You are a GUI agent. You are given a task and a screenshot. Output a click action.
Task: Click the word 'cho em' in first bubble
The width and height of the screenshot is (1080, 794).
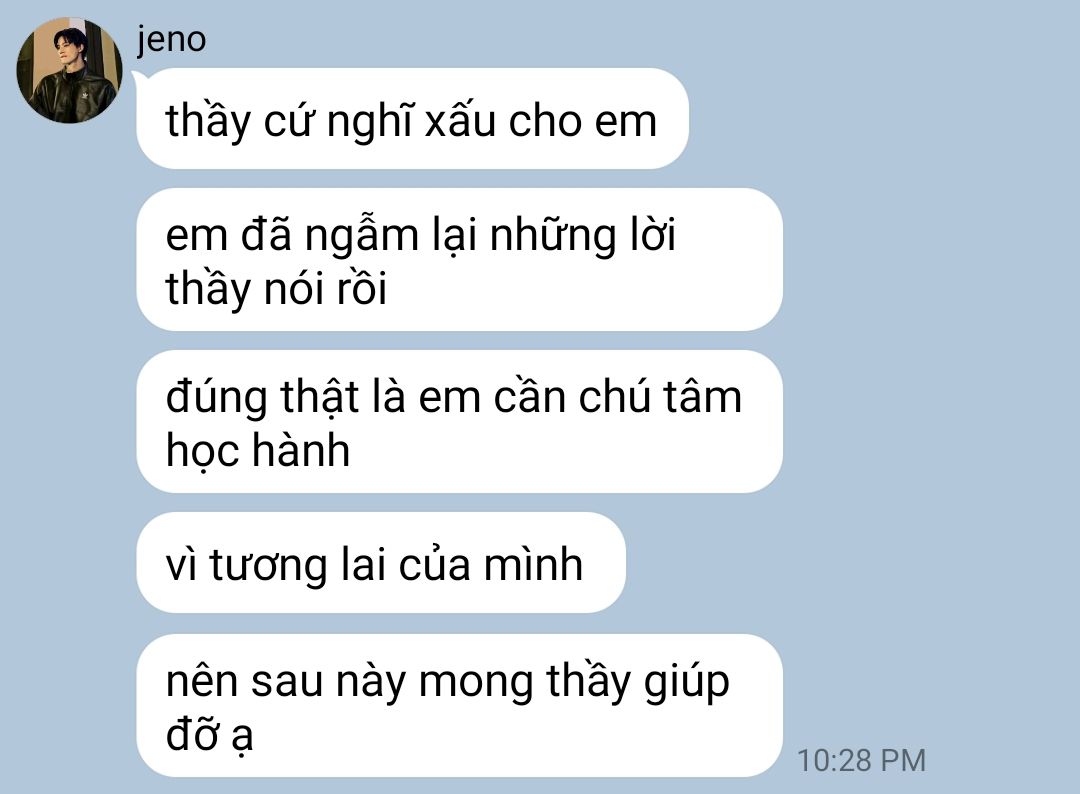coord(583,122)
